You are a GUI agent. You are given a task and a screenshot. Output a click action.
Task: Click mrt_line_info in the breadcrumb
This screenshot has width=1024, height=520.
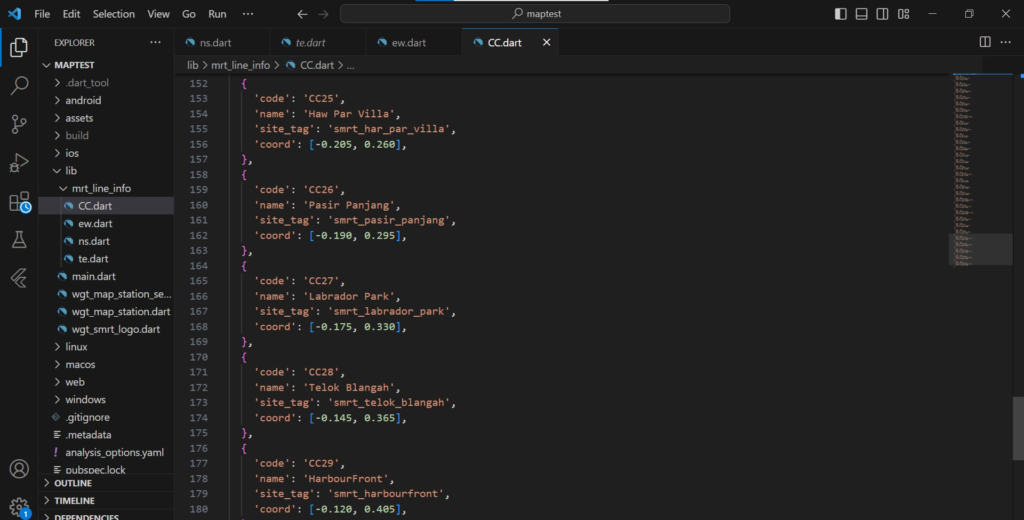tap(240, 65)
